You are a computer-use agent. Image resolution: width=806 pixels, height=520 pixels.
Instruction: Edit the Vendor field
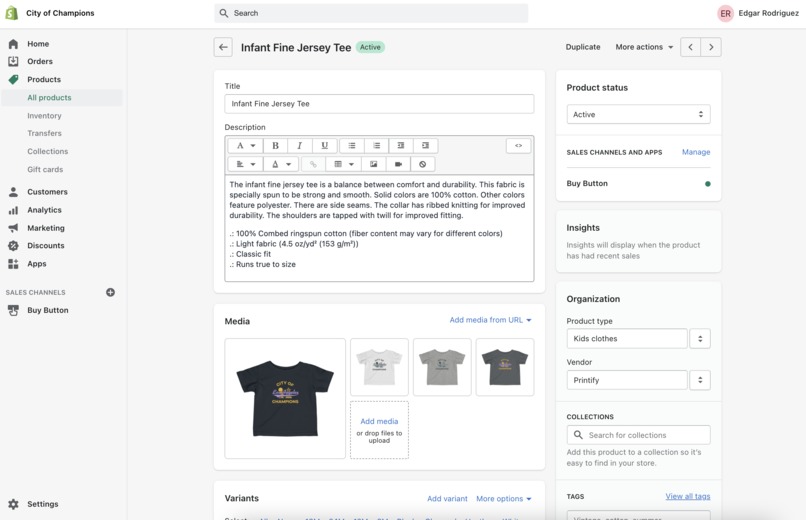627,380
